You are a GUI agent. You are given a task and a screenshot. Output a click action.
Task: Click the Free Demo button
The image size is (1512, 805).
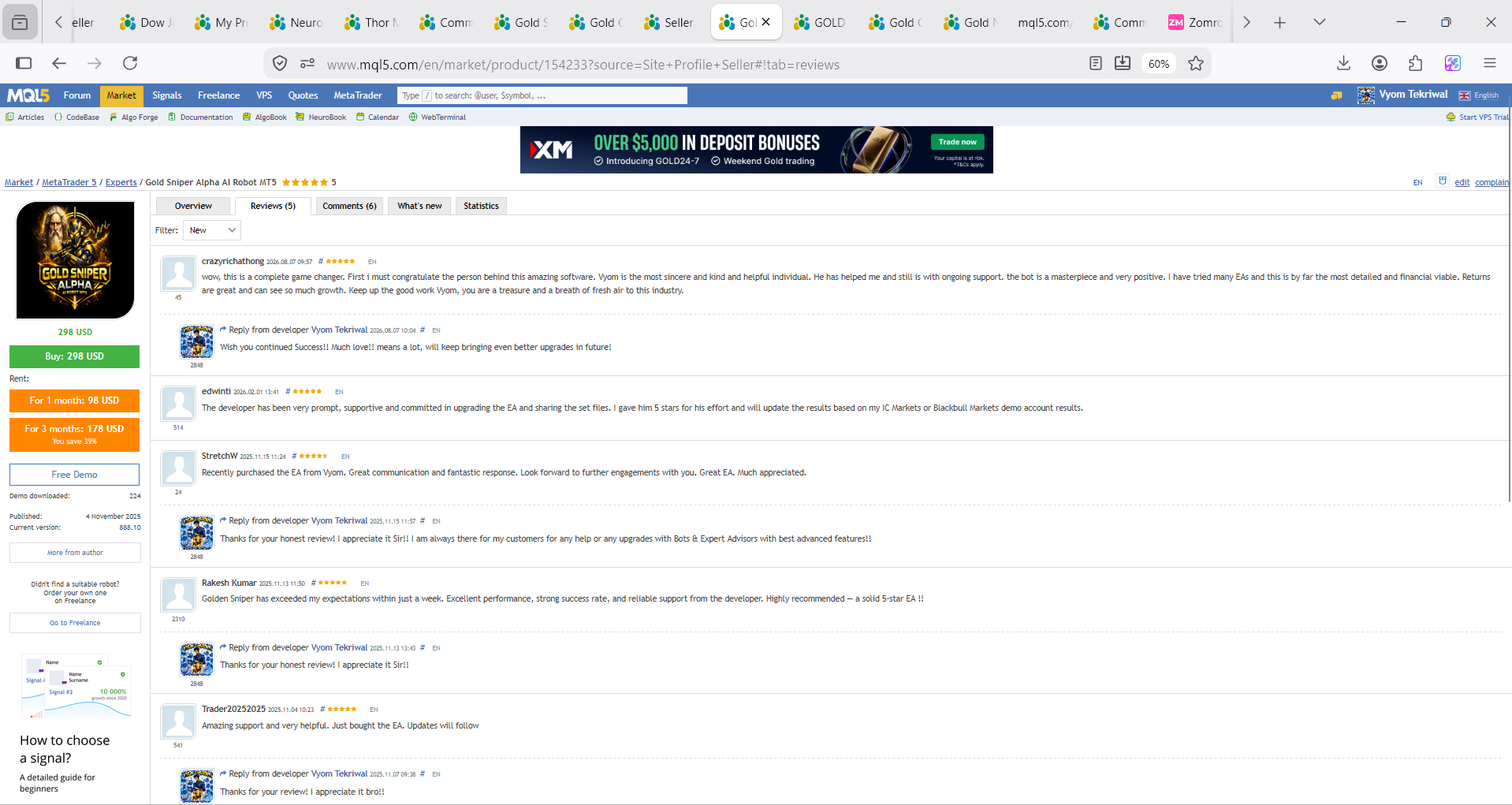tap(74, 475)
